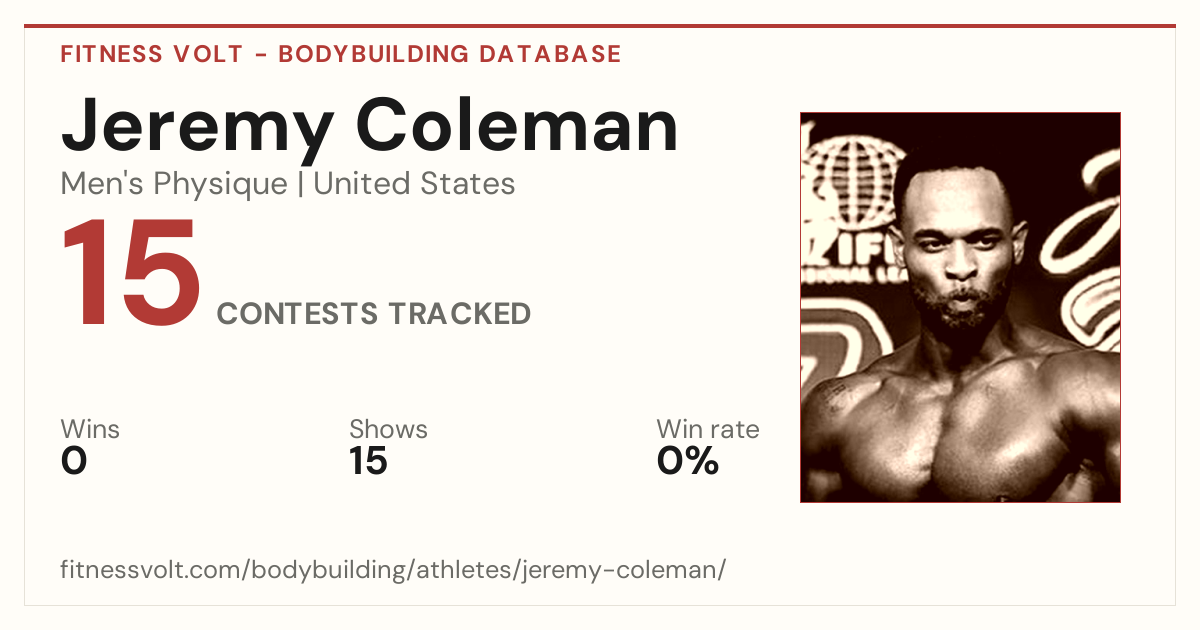This screenshot has height=630, width=1200.
Task: Select the large red 15 number
Action: pos(131,276)
